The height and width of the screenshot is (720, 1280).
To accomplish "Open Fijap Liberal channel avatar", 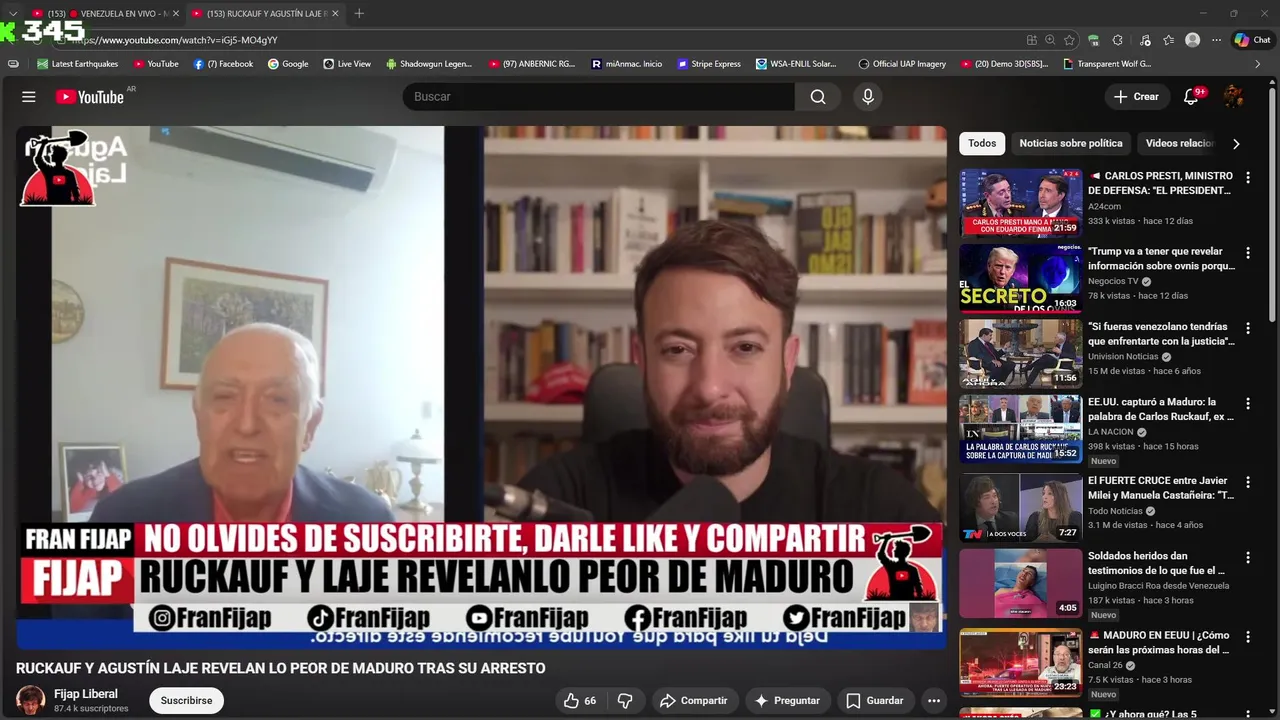I will (x=30, y=700).
